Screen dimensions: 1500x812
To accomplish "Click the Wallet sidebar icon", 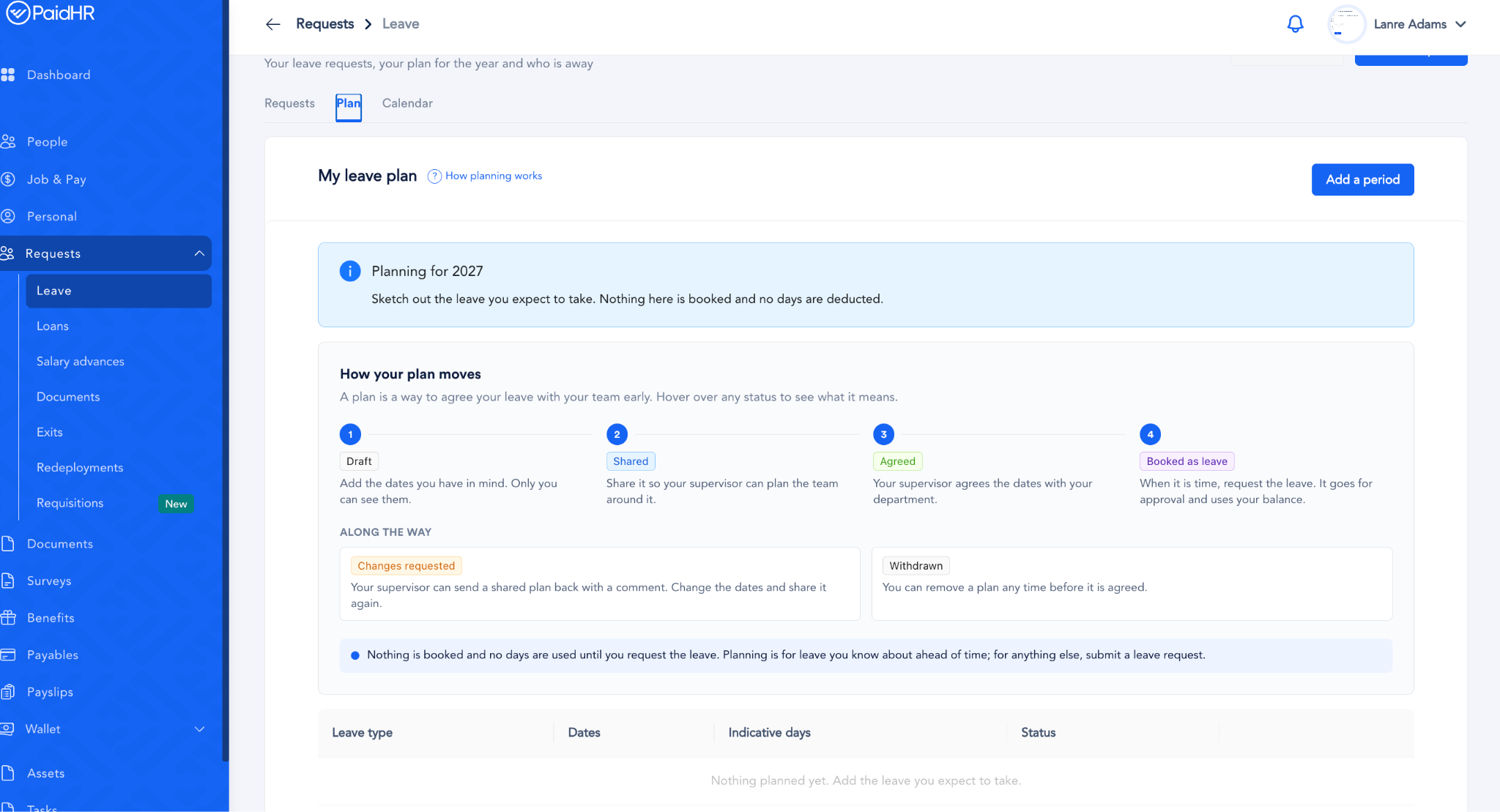I will coord(7,729).
